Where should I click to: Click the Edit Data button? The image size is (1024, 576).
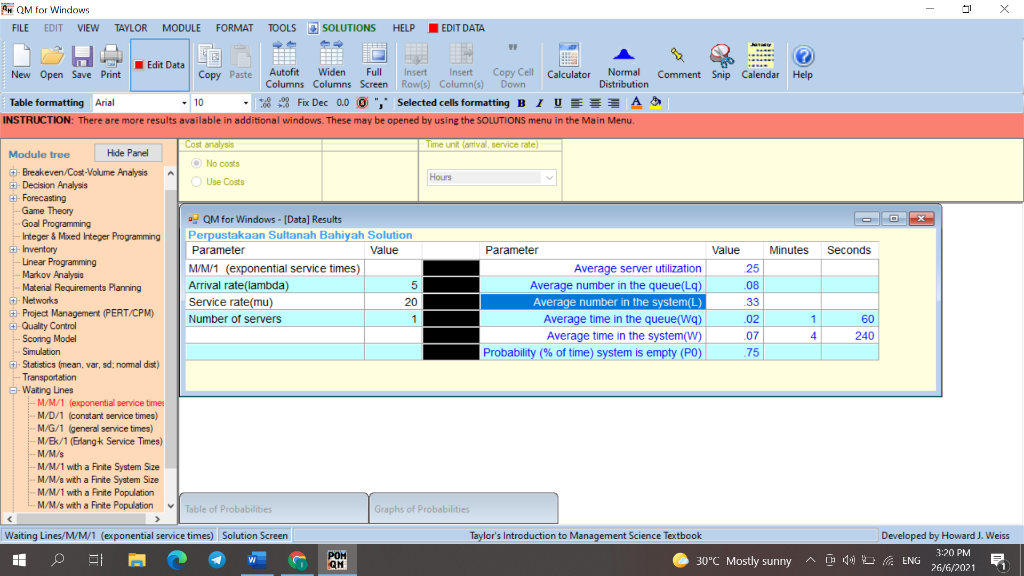(x=159, y=65)
